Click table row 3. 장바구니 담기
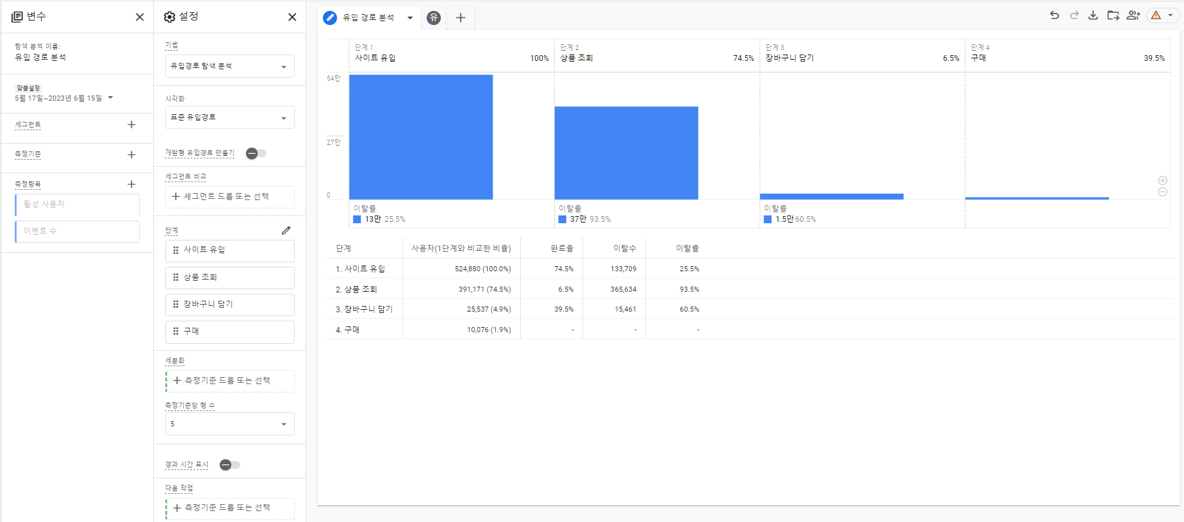 [x=749, y=309]
